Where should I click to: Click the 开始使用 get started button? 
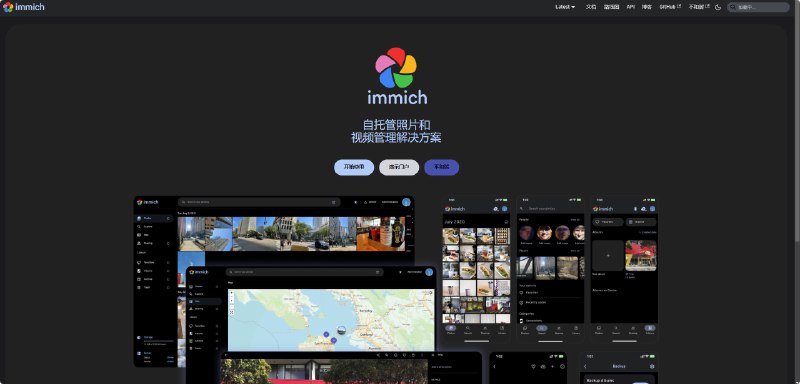click(354, 167)
